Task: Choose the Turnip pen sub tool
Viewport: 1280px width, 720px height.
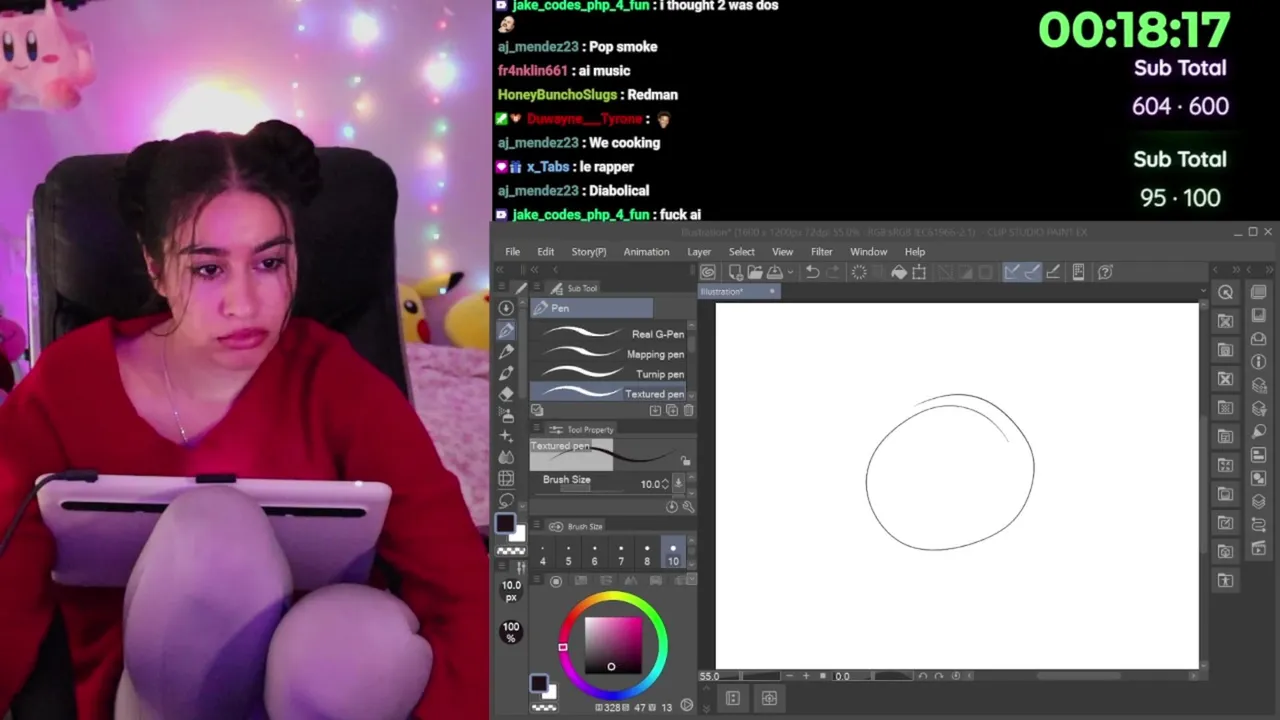Action: click(608, 374)
